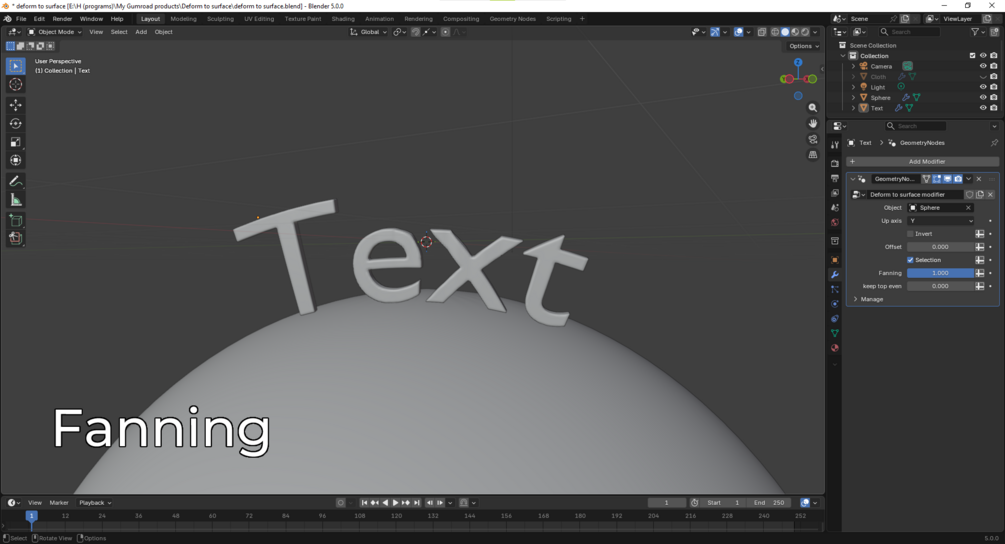
Task: Open the Render properties tab
Action: 835,163
